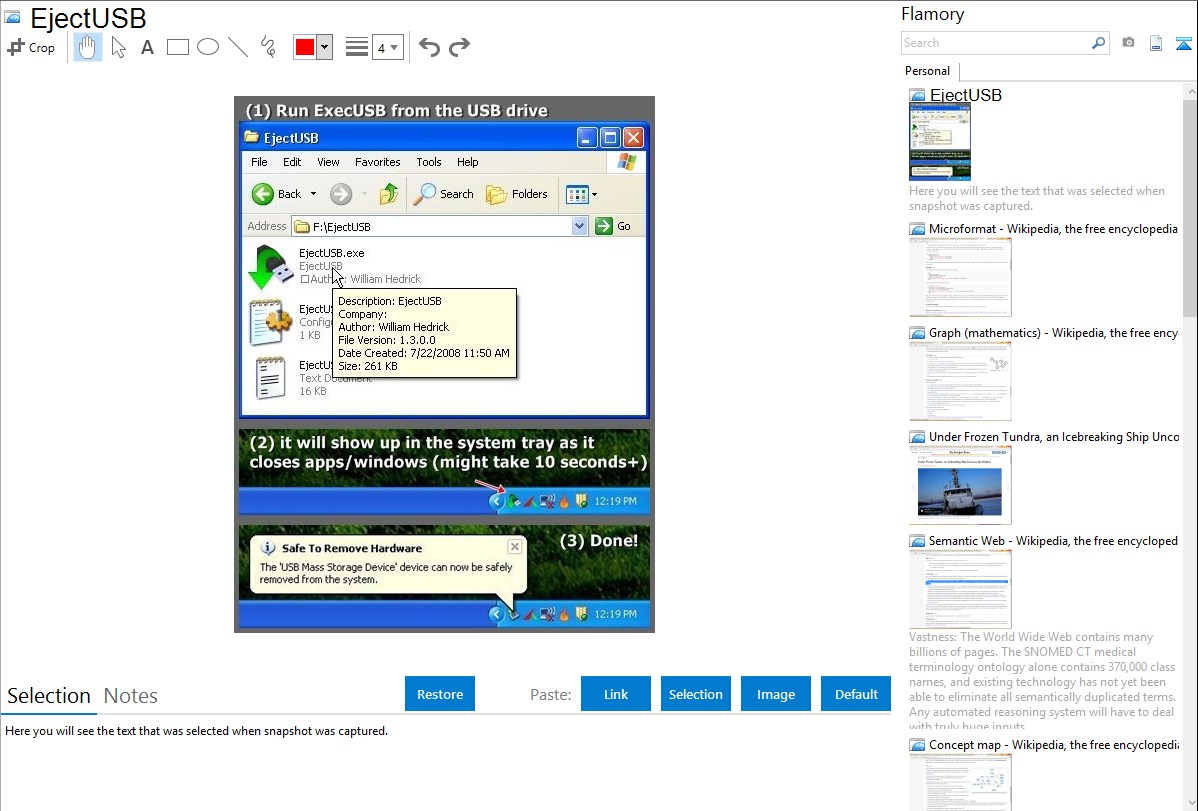
Task: Choose the arrow pointer selection tool
Action: (118, 47)
